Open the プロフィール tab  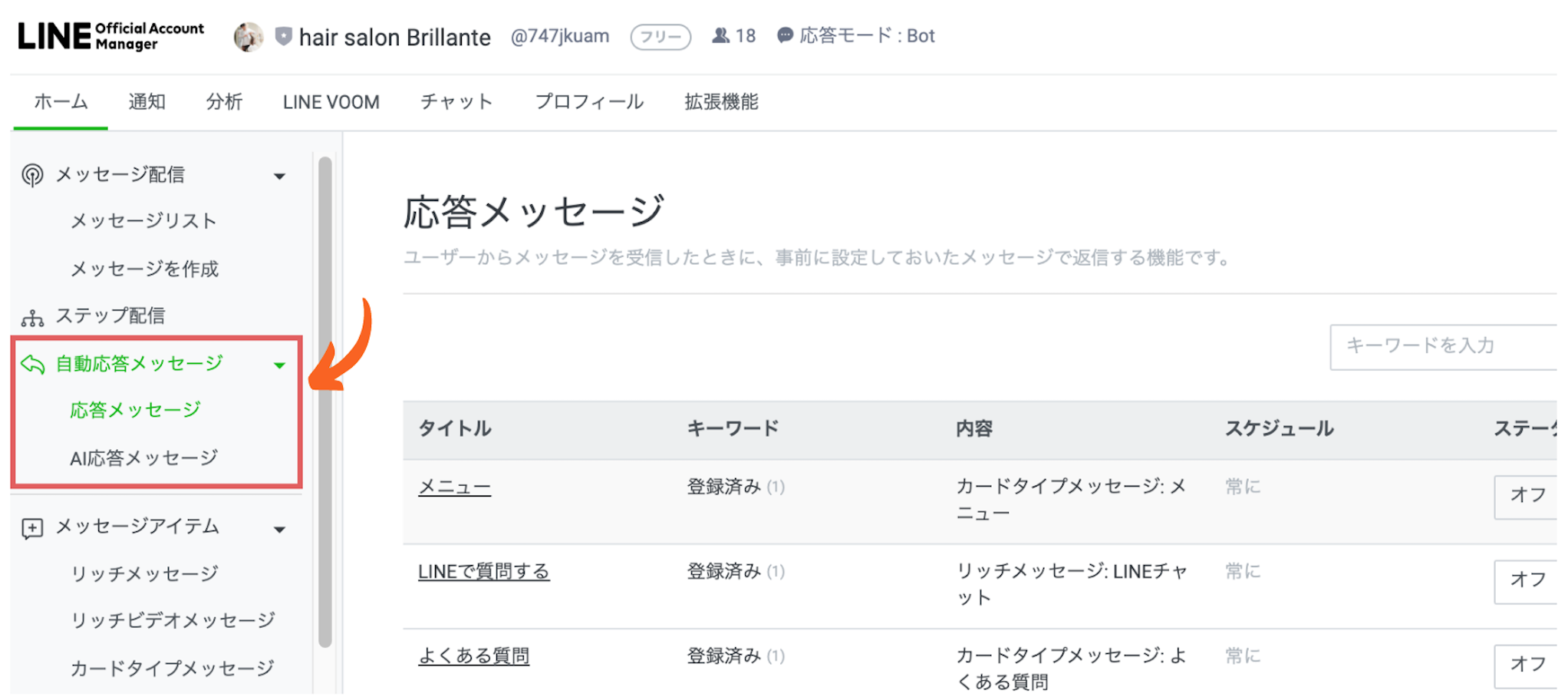tap(589, 102)
